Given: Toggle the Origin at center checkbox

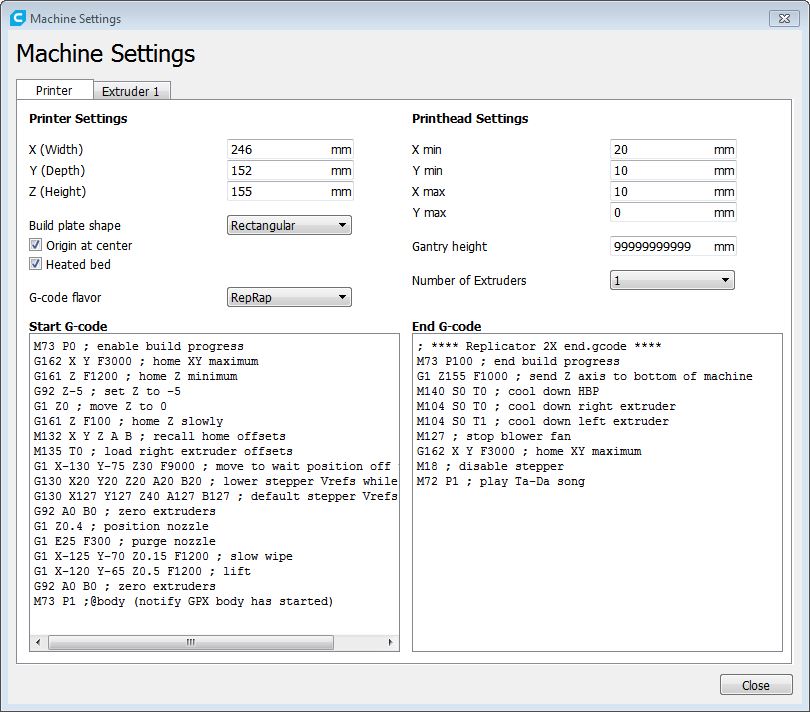Looking at the screenshot, I should click(36, 245).
